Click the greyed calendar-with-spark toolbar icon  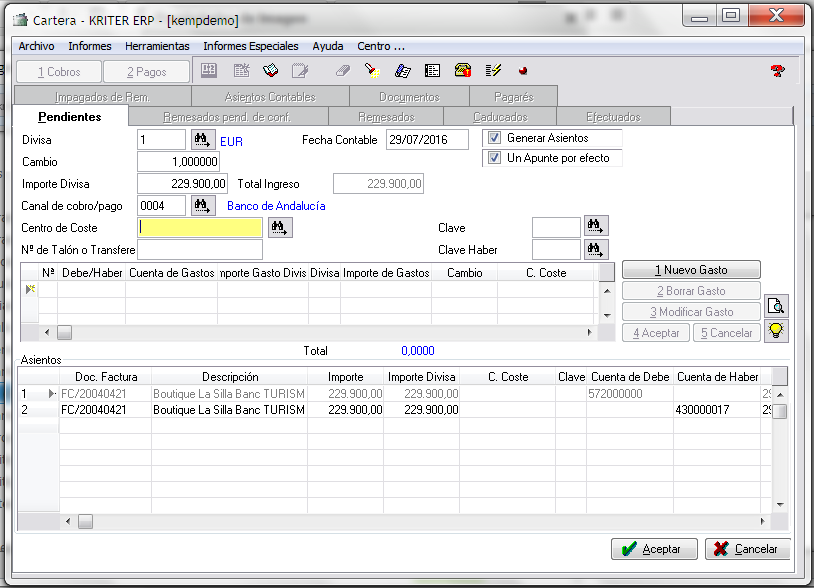pos(241,71)
